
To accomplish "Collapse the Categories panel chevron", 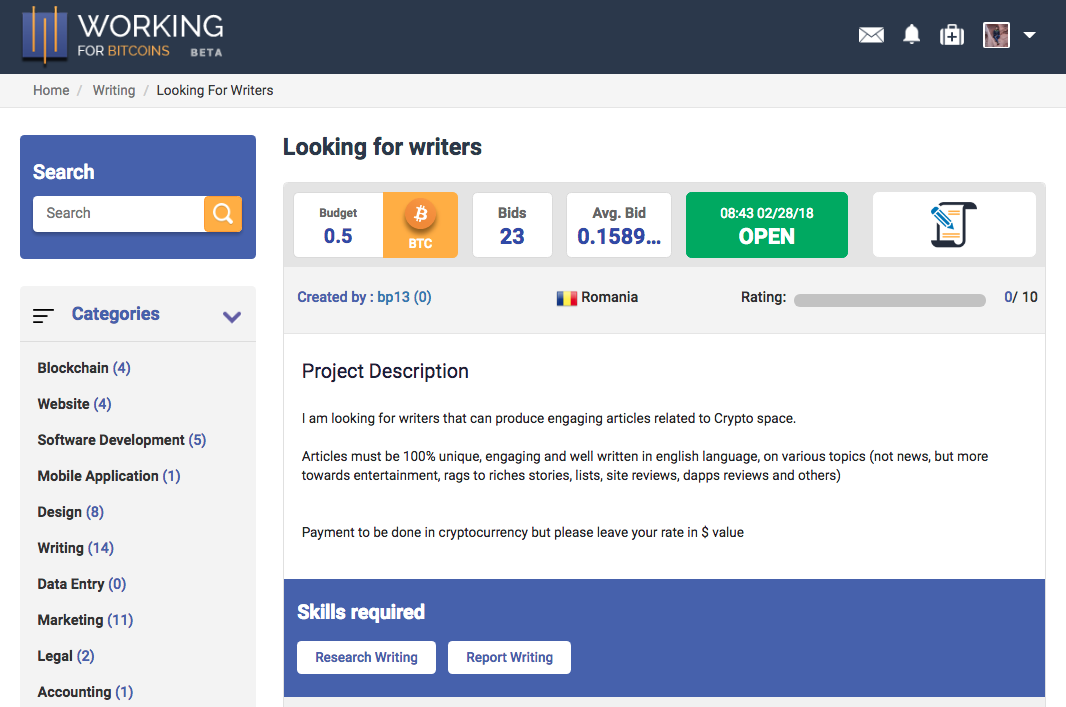I will point(232,316).
